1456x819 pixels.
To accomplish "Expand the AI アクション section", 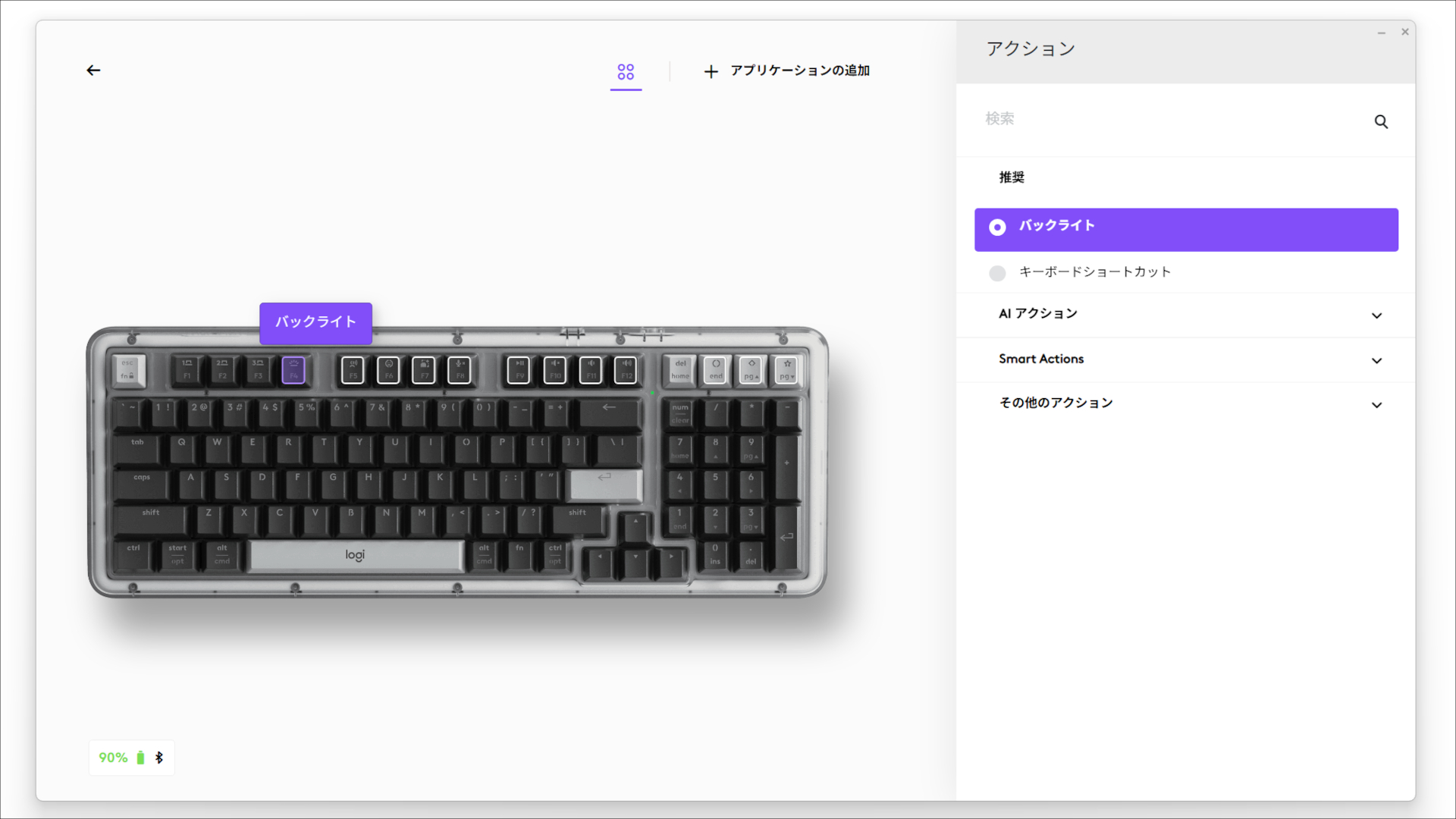I will coord(1186,315).
